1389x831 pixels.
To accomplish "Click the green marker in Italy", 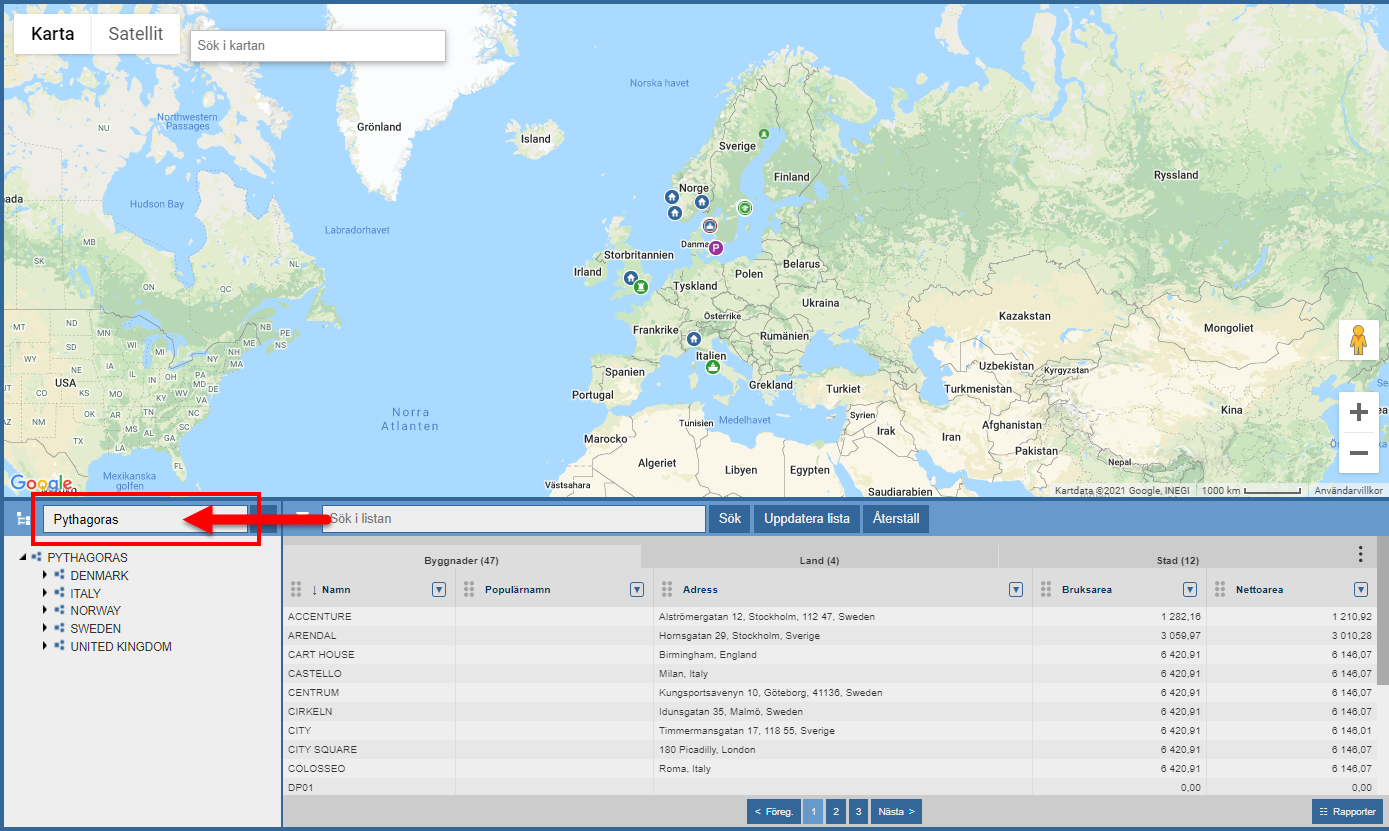I will [713, 367].
